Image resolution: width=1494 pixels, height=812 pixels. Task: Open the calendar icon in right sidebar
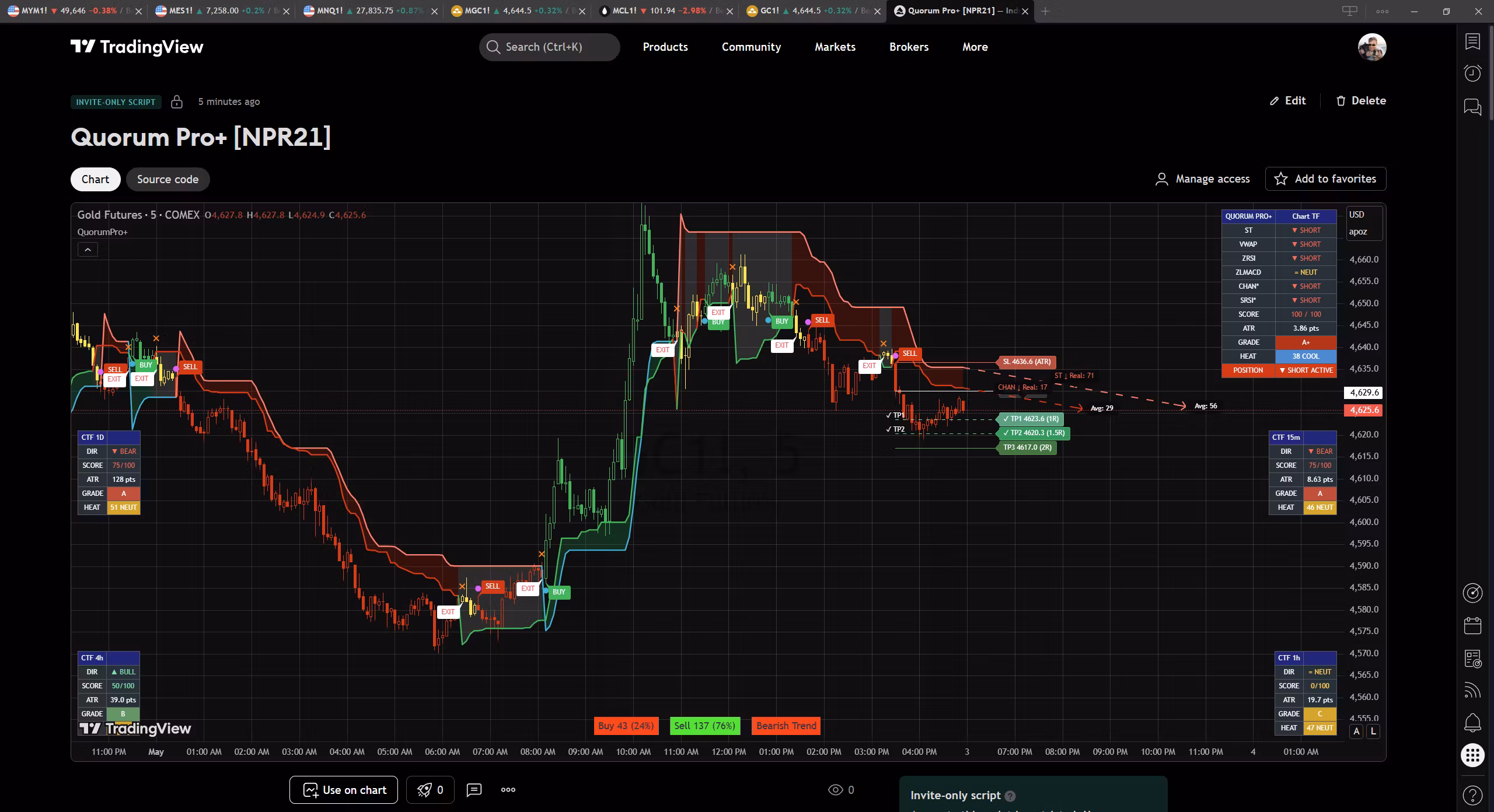click(x=1472, y=626)
